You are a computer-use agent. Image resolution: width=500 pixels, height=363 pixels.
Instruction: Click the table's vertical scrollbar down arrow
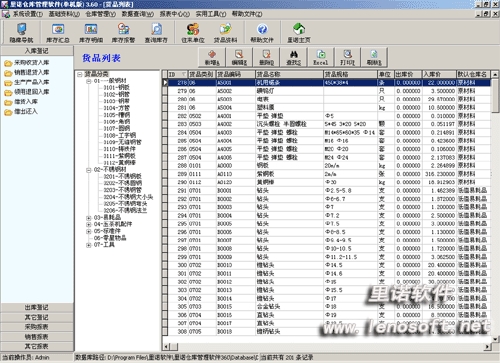pos(495,339)
